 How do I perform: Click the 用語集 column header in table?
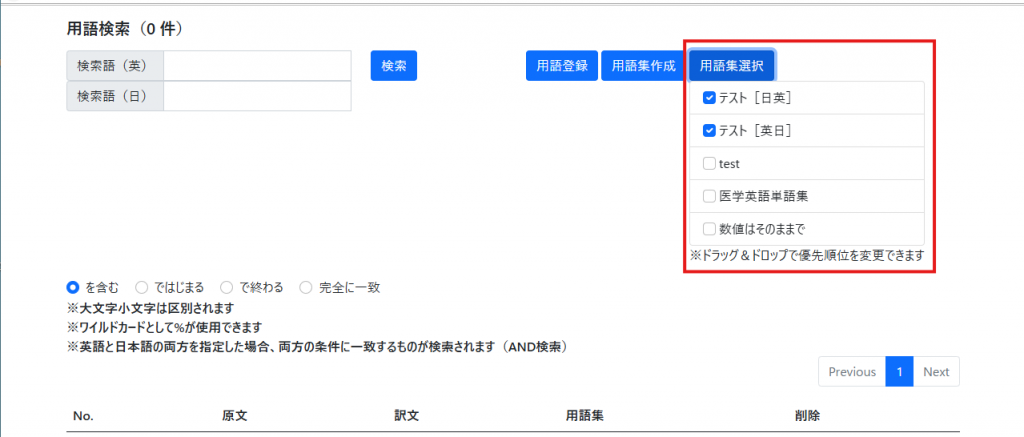coord(584,415)
